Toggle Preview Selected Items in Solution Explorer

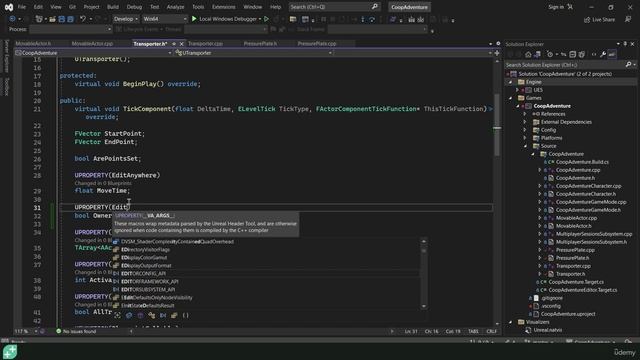tap(612, 54)
